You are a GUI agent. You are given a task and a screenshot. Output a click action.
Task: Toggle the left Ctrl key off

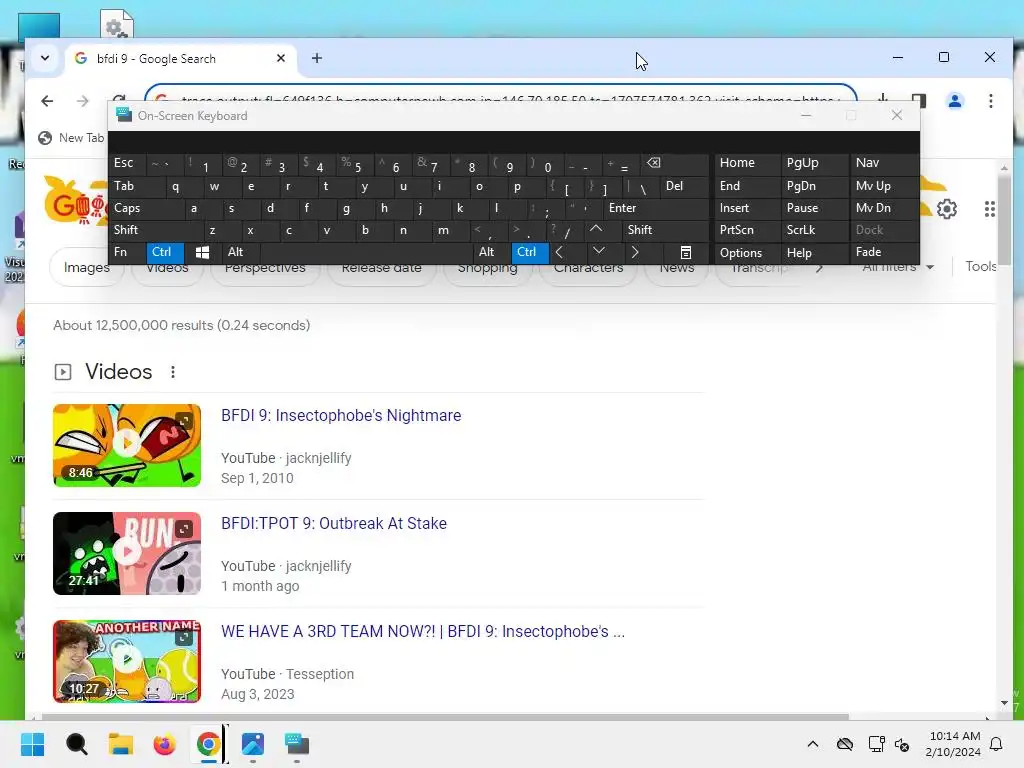click(x=165, y=252)
